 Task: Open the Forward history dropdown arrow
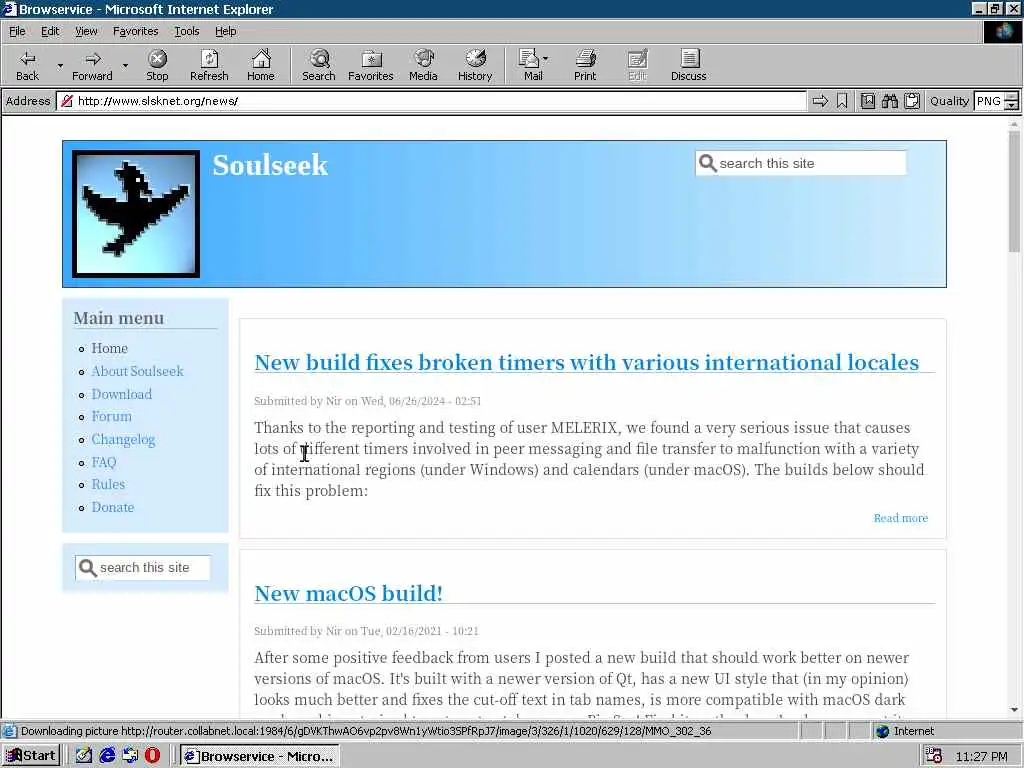pos(125,65)
